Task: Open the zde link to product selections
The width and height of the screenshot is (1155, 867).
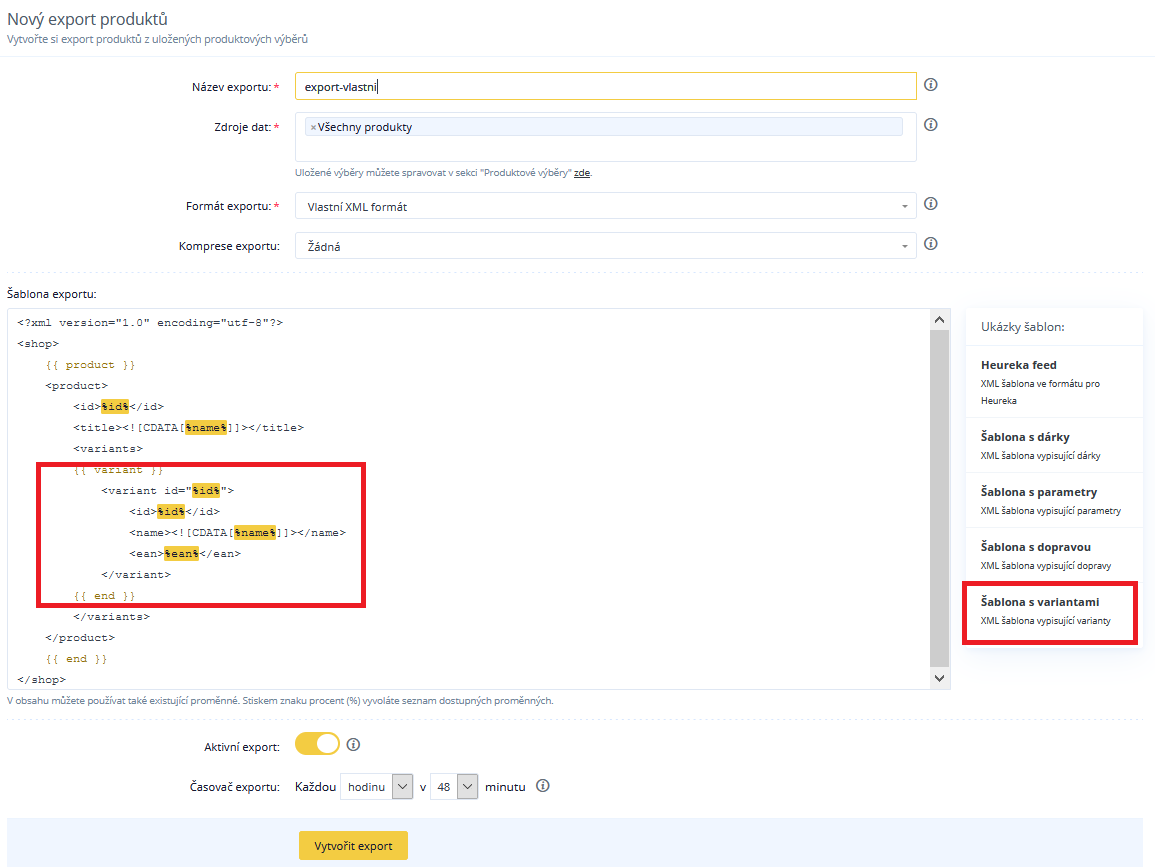Action: coord(581,173)
